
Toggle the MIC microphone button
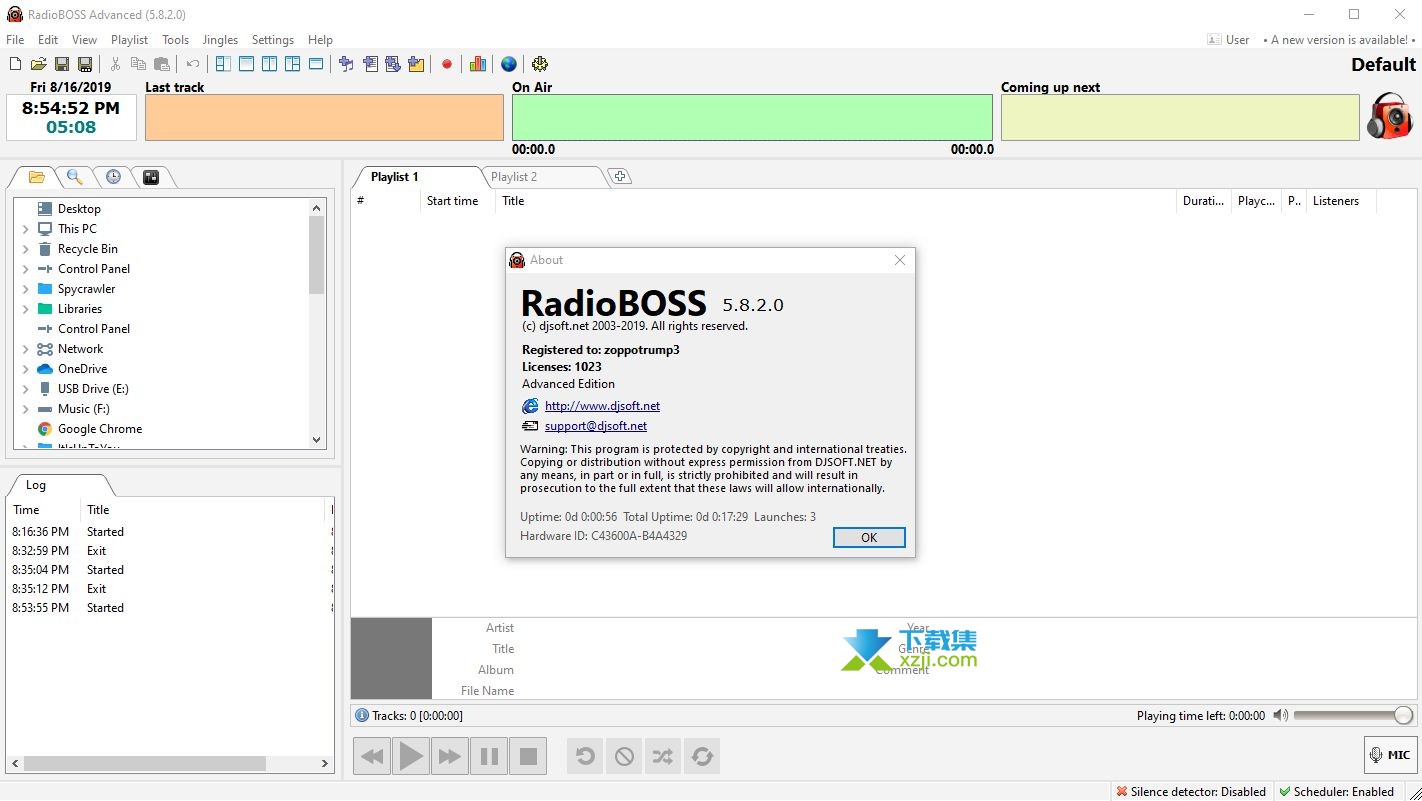point(1390,755)
